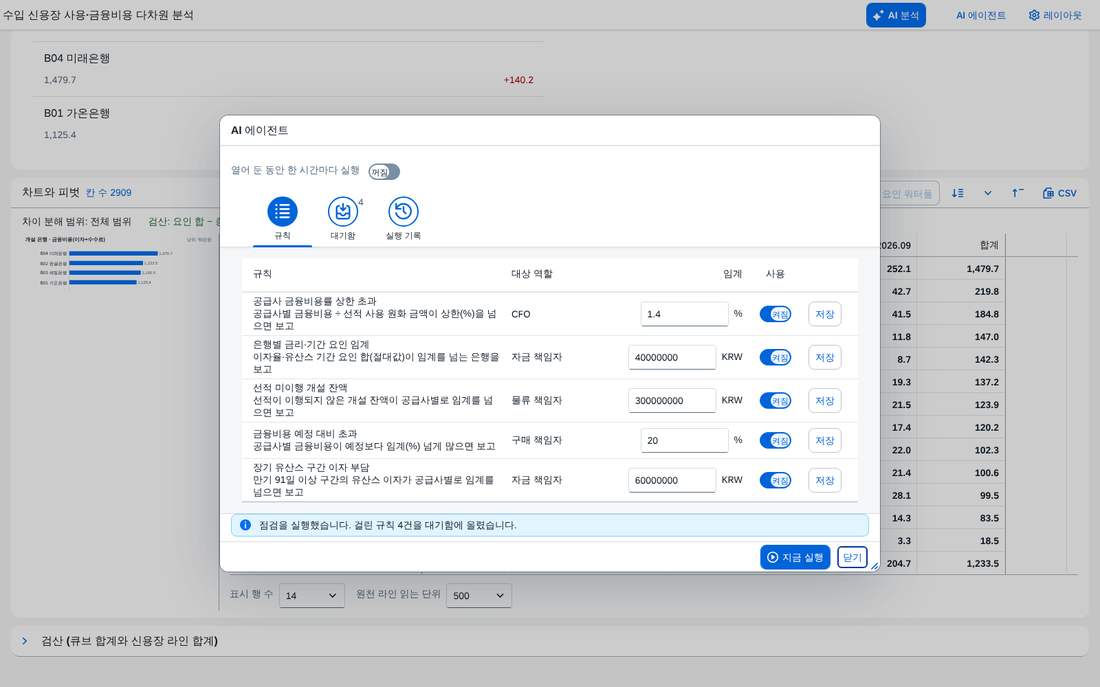
Task: Click the AI 분석 sparkle button
Action: [x=896, y=15]
